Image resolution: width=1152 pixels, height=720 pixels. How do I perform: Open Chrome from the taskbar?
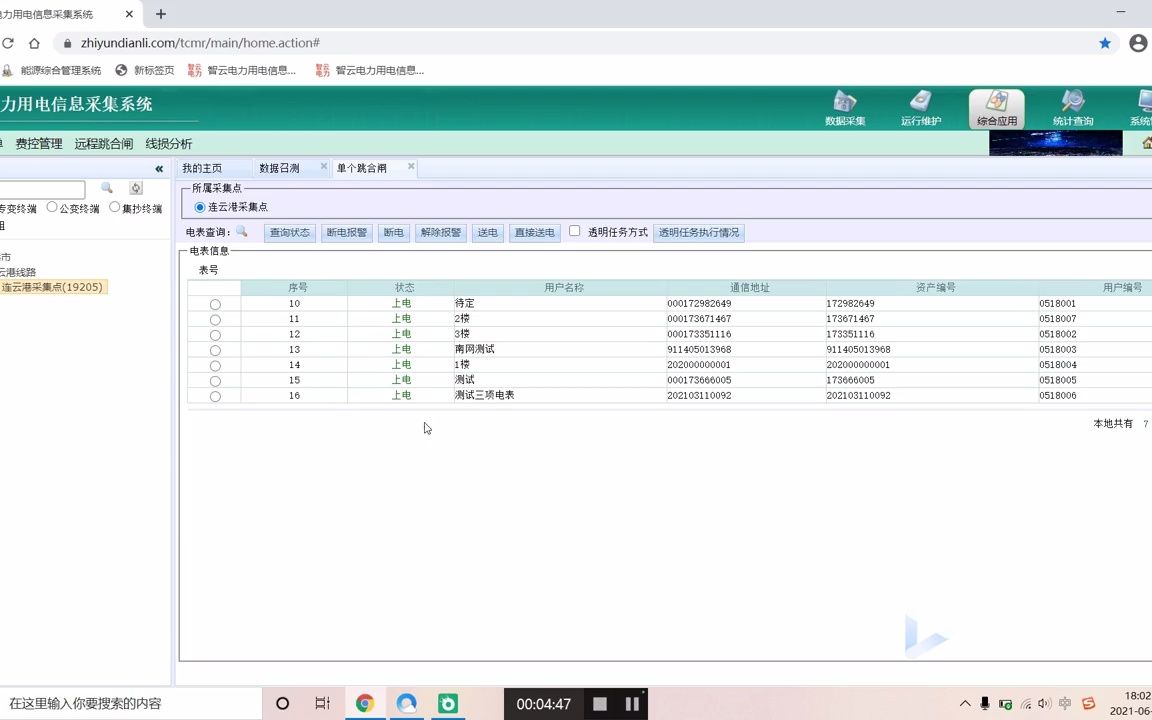tap(365, 703)
